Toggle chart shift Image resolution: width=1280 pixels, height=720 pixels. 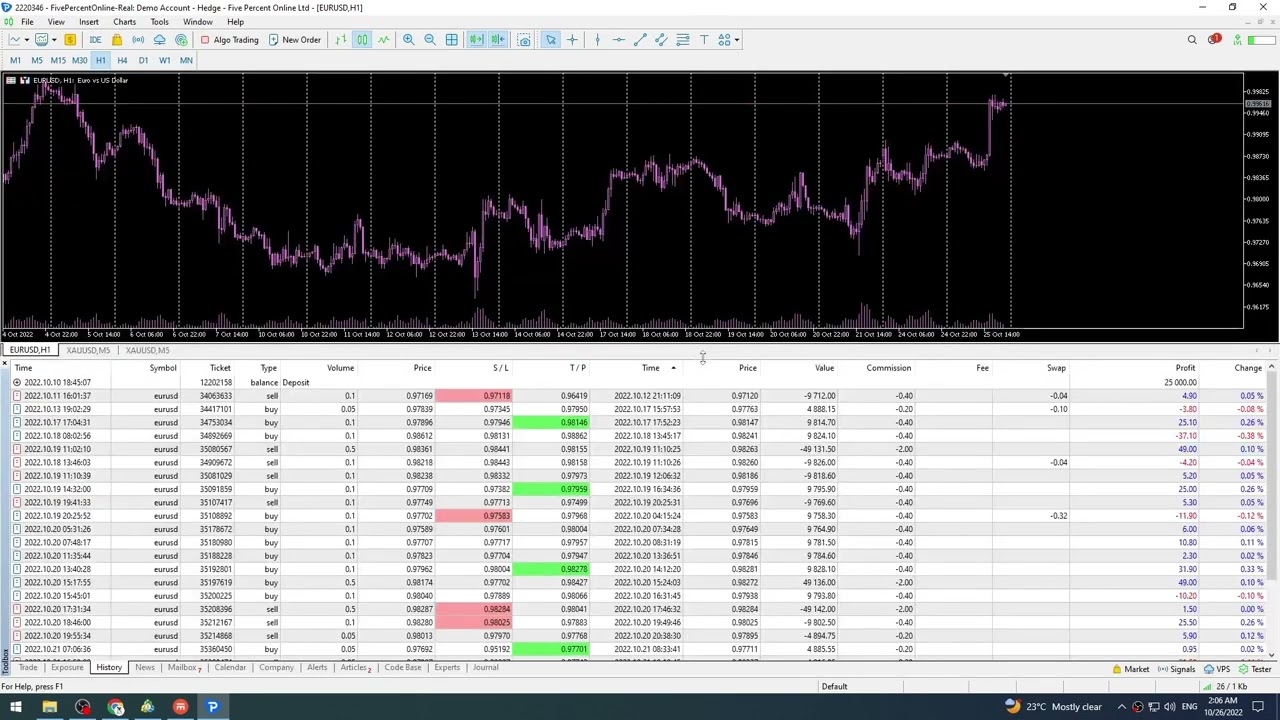point(498,40)
